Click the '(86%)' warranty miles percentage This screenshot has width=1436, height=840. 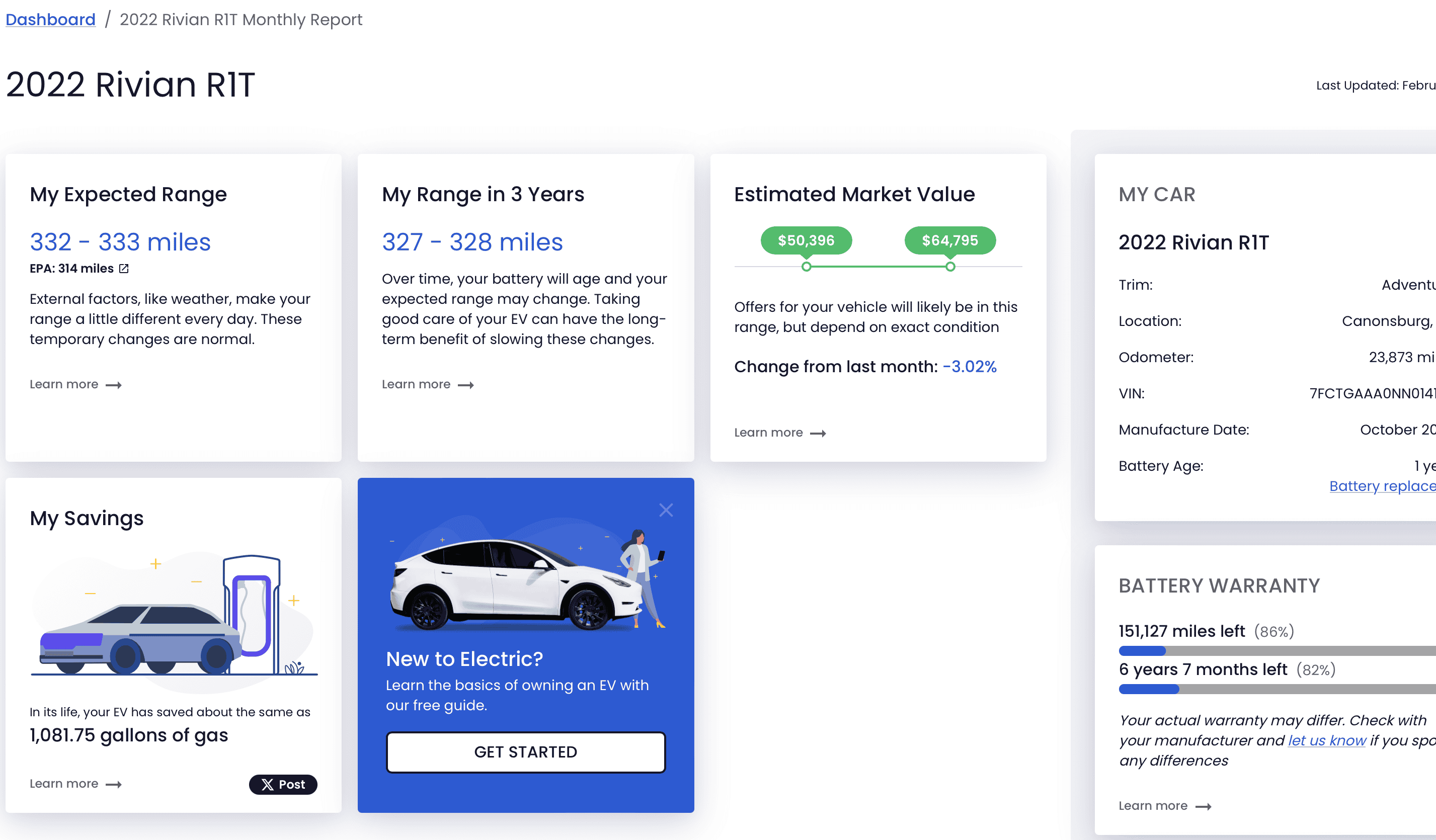[x=1274, y=632]
